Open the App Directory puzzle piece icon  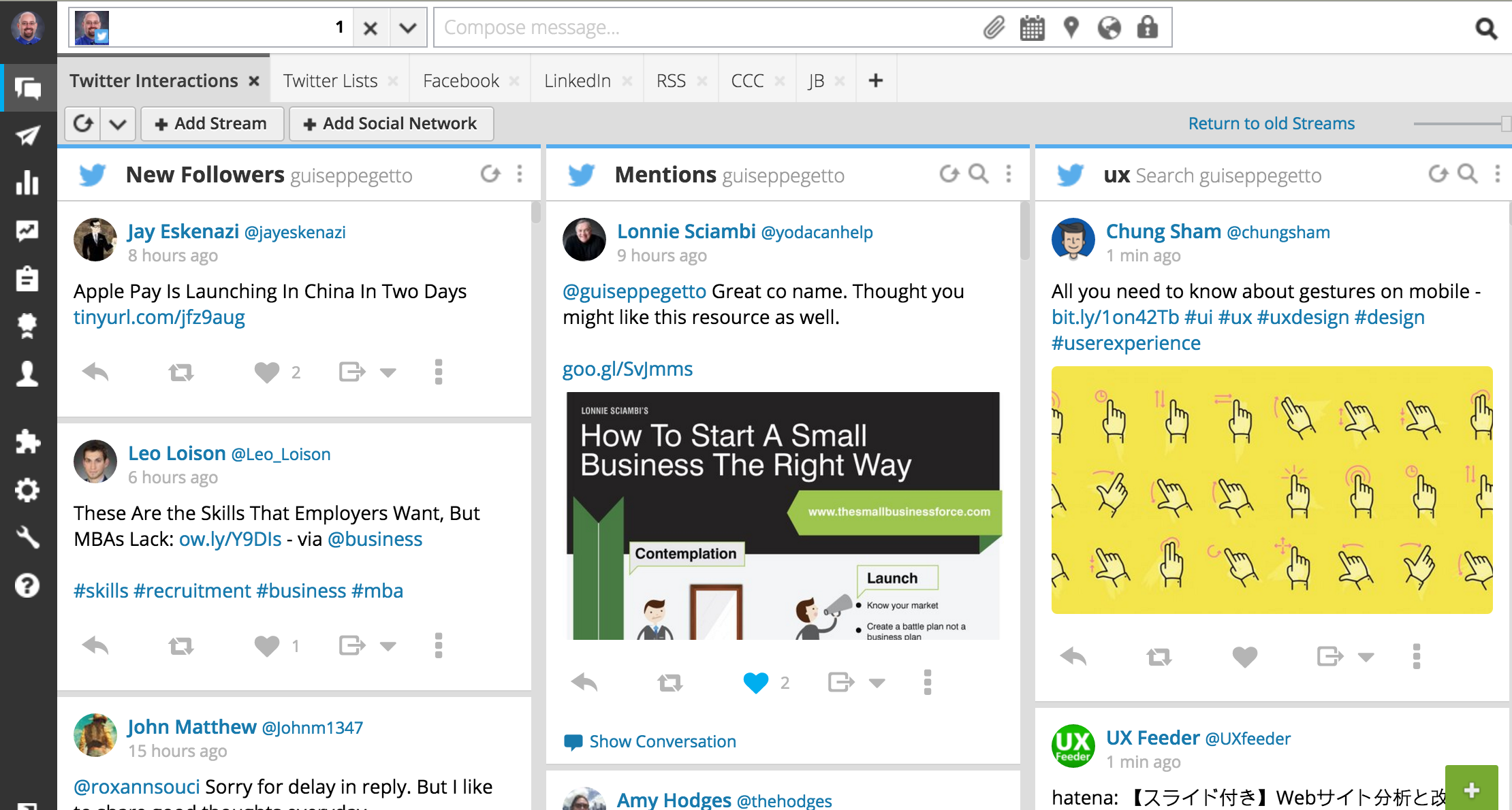[x=28, y=442]
